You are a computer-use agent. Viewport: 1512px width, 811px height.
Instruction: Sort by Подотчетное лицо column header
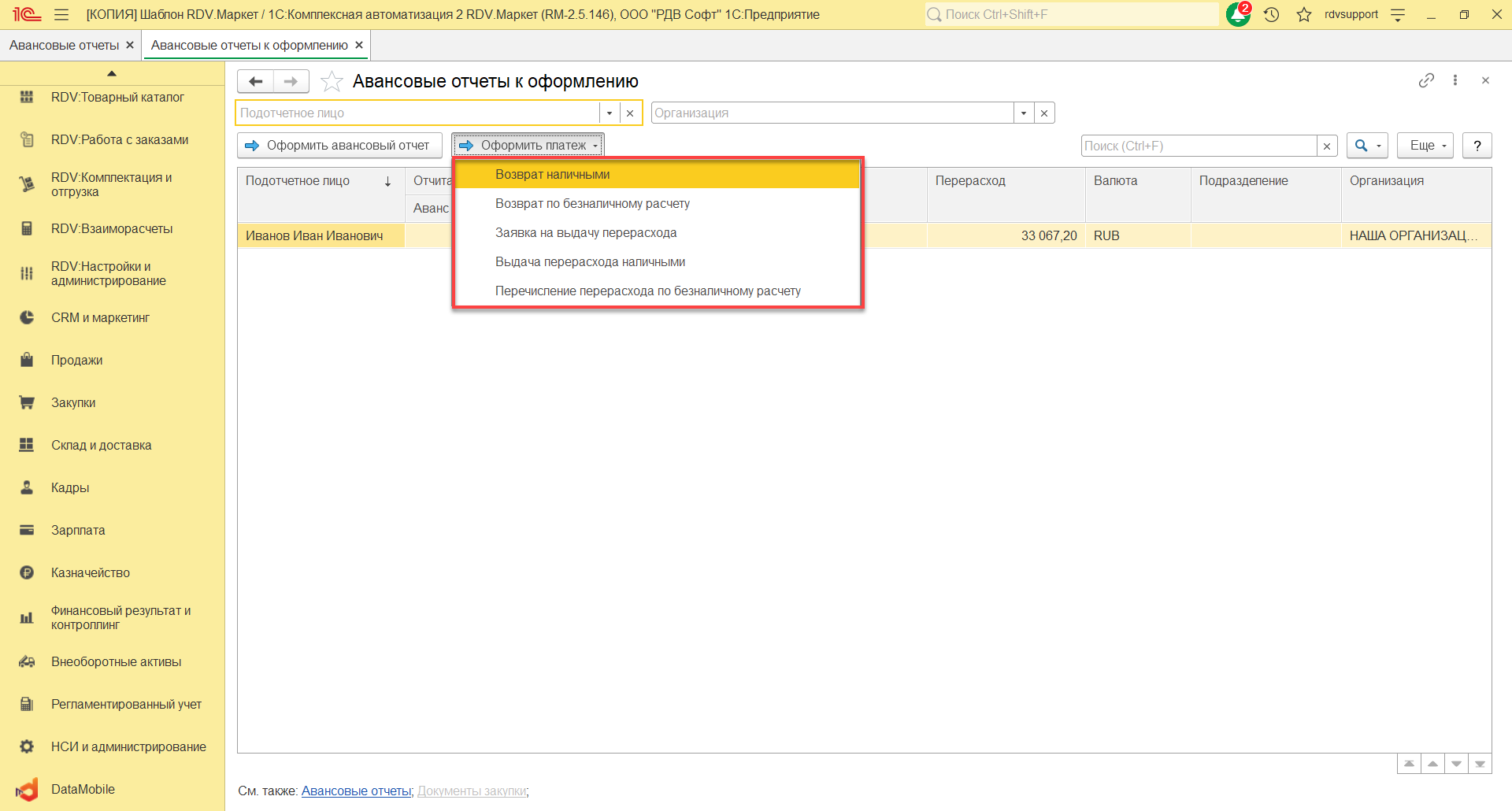click(298, 181)
